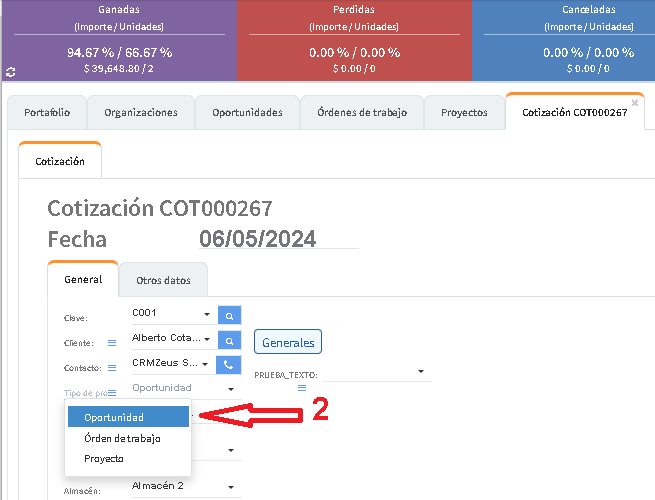The height and width of the screenshot is (500, 655).
Task: Click the Almacén: field label
Action: [x=82, y=491]
